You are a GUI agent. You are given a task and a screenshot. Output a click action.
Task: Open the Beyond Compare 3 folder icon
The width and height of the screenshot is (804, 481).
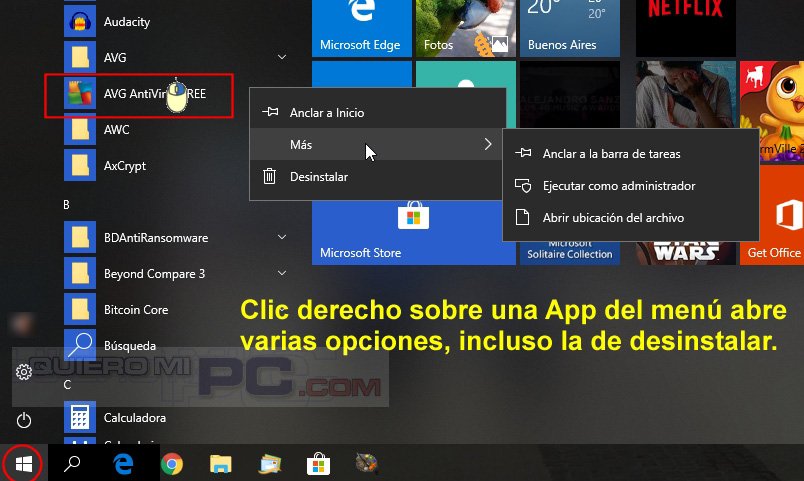(x=79, y=273)
